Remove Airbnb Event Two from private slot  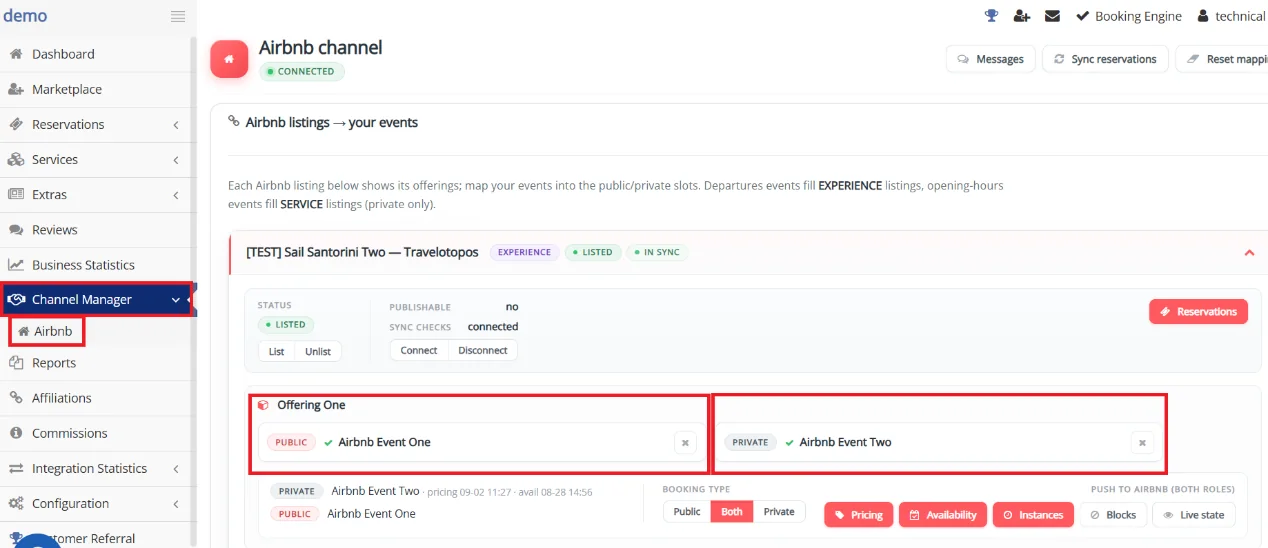(x=1142, y=442)
